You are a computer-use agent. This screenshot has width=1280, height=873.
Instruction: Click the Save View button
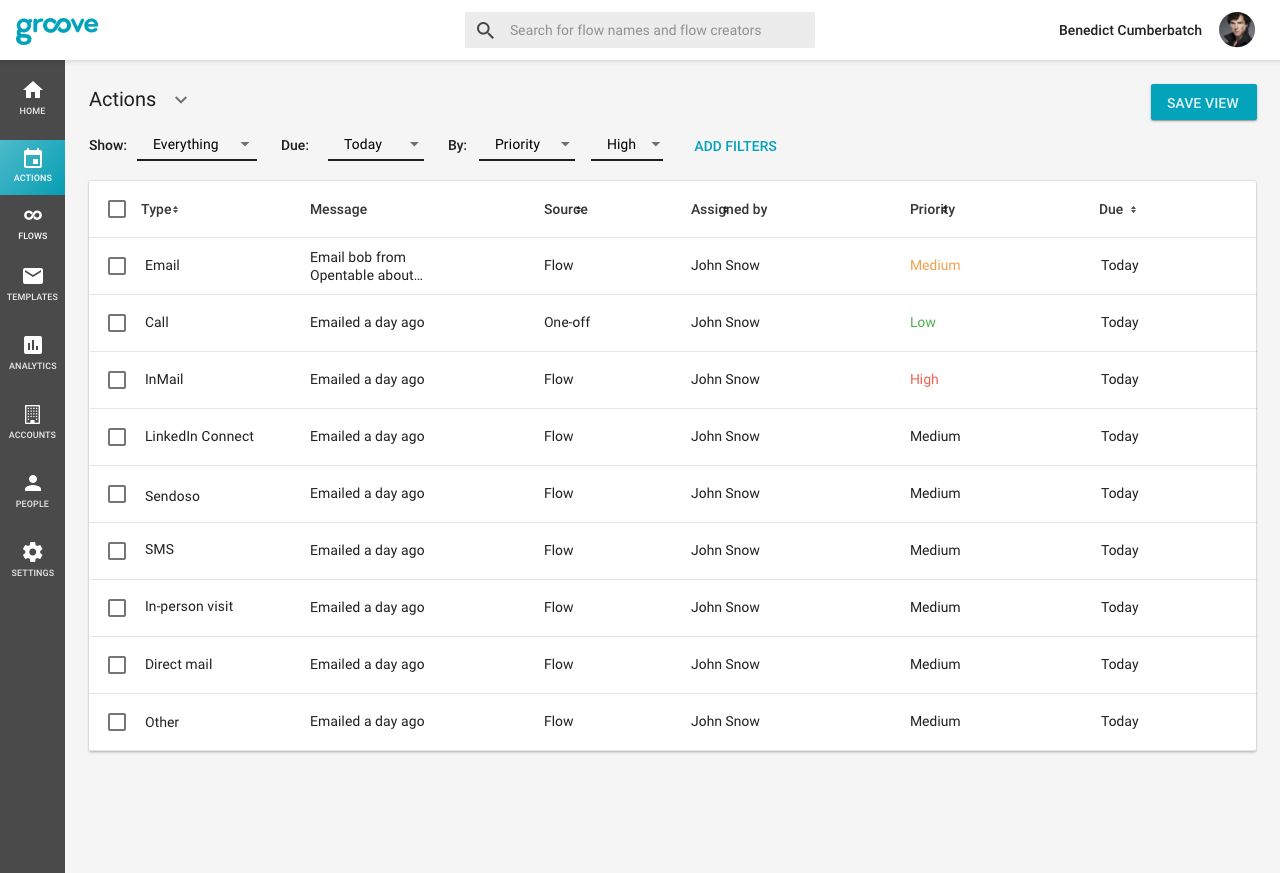(1204, 102)
